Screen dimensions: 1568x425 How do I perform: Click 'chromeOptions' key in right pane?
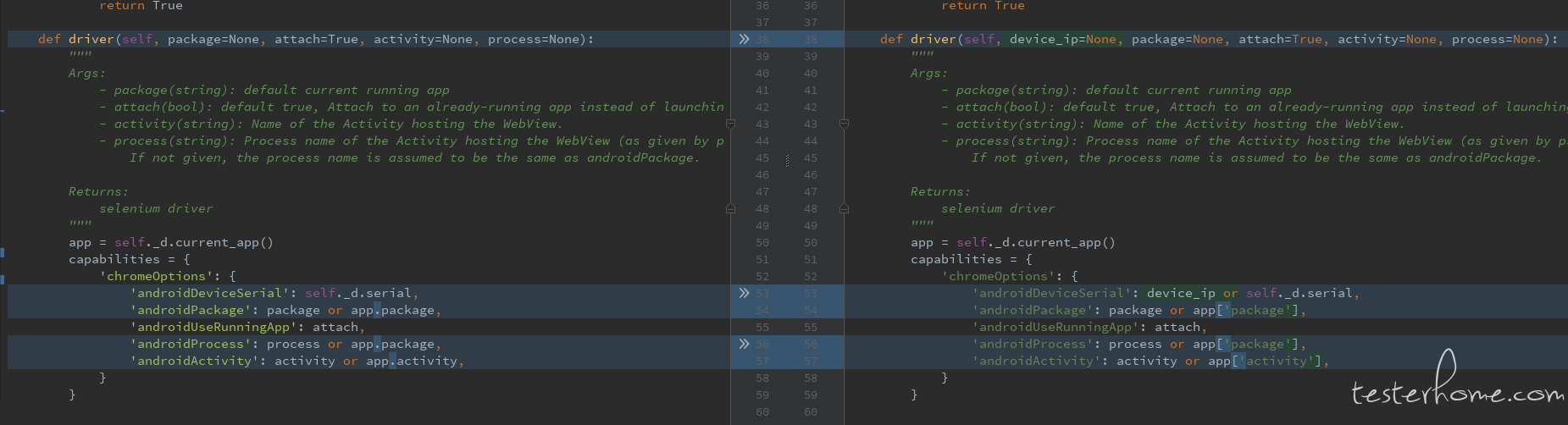(999, 276)
